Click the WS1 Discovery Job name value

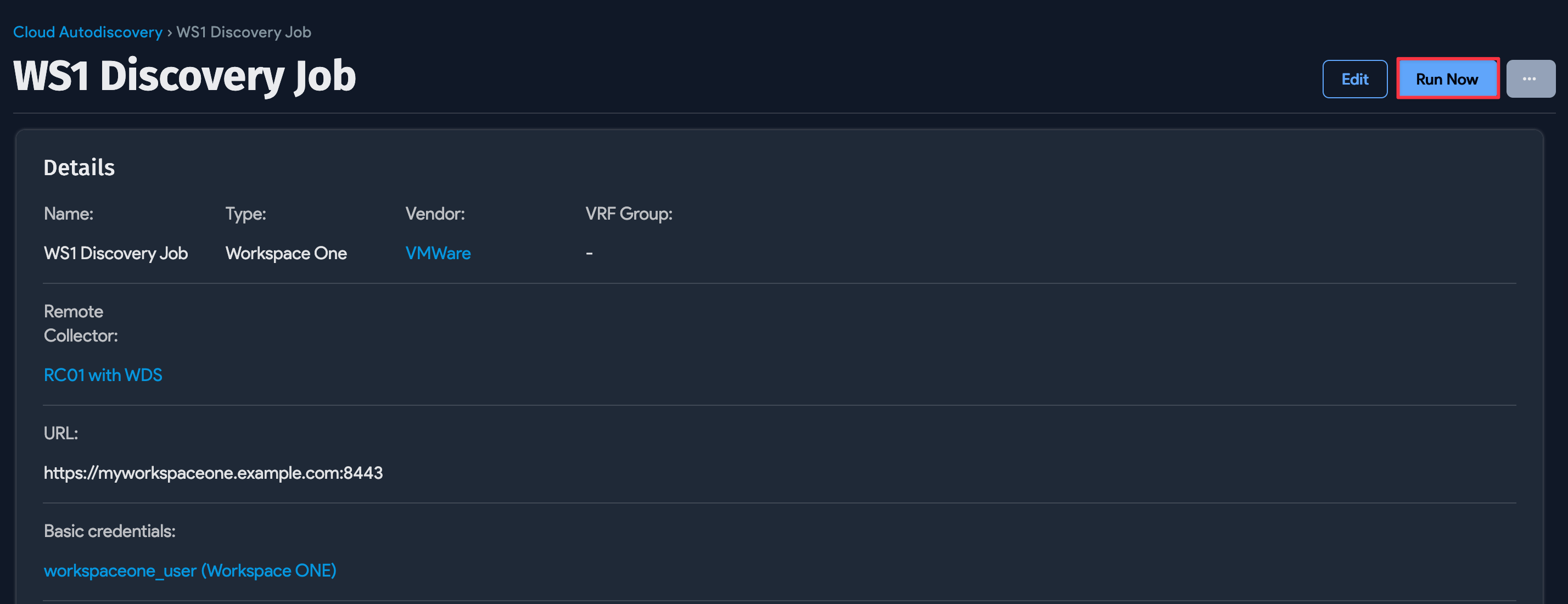[116, 253]
